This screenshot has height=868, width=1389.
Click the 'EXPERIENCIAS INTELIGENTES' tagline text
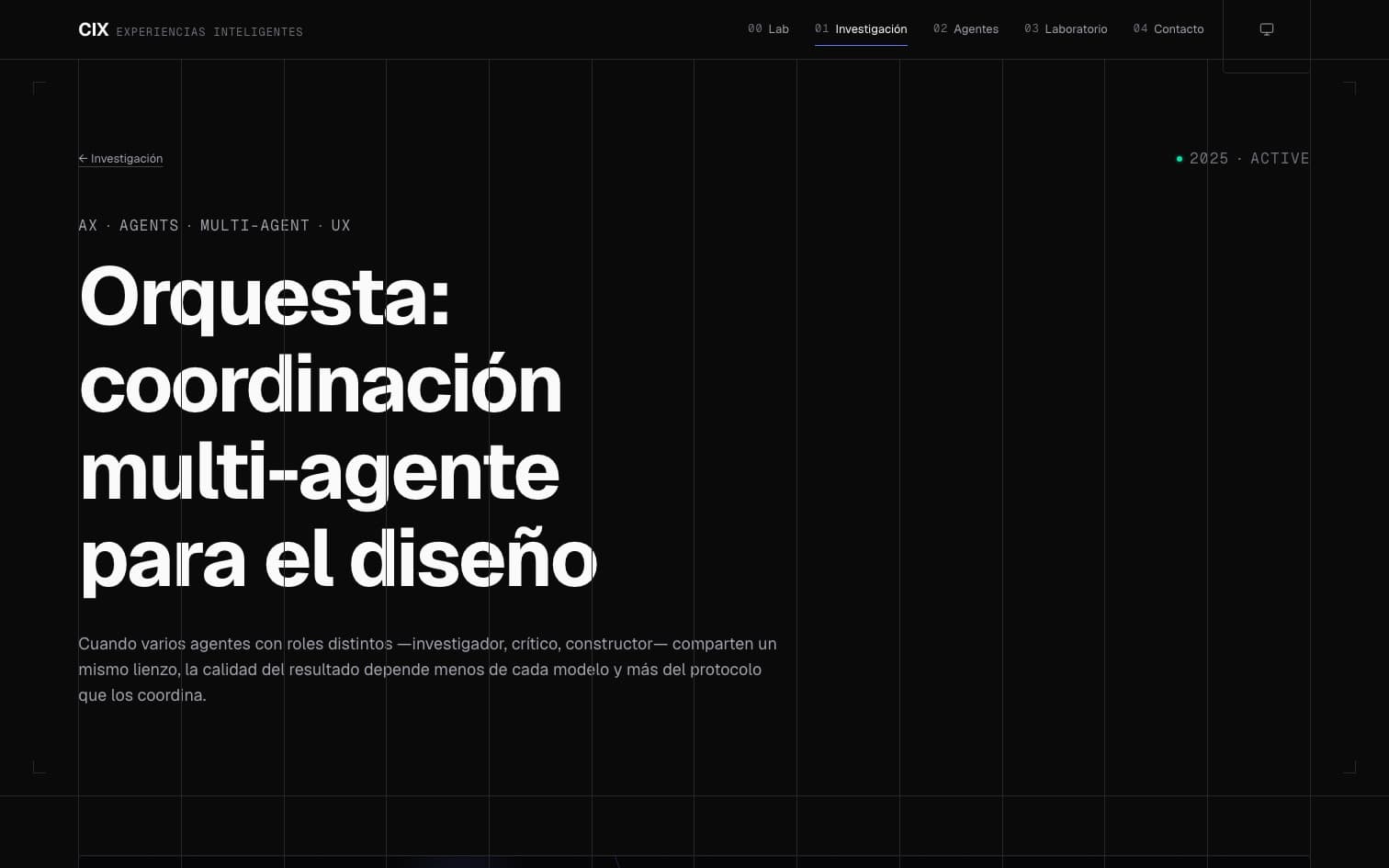(x=209, y=32)
